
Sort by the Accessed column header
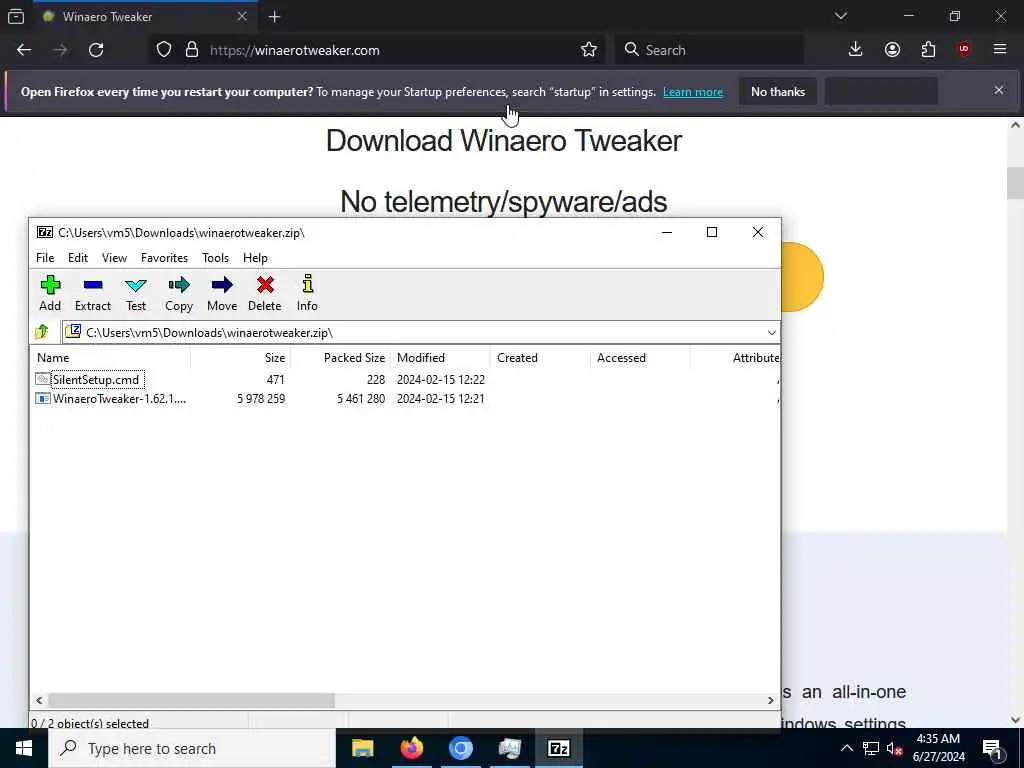pos(640,358)
